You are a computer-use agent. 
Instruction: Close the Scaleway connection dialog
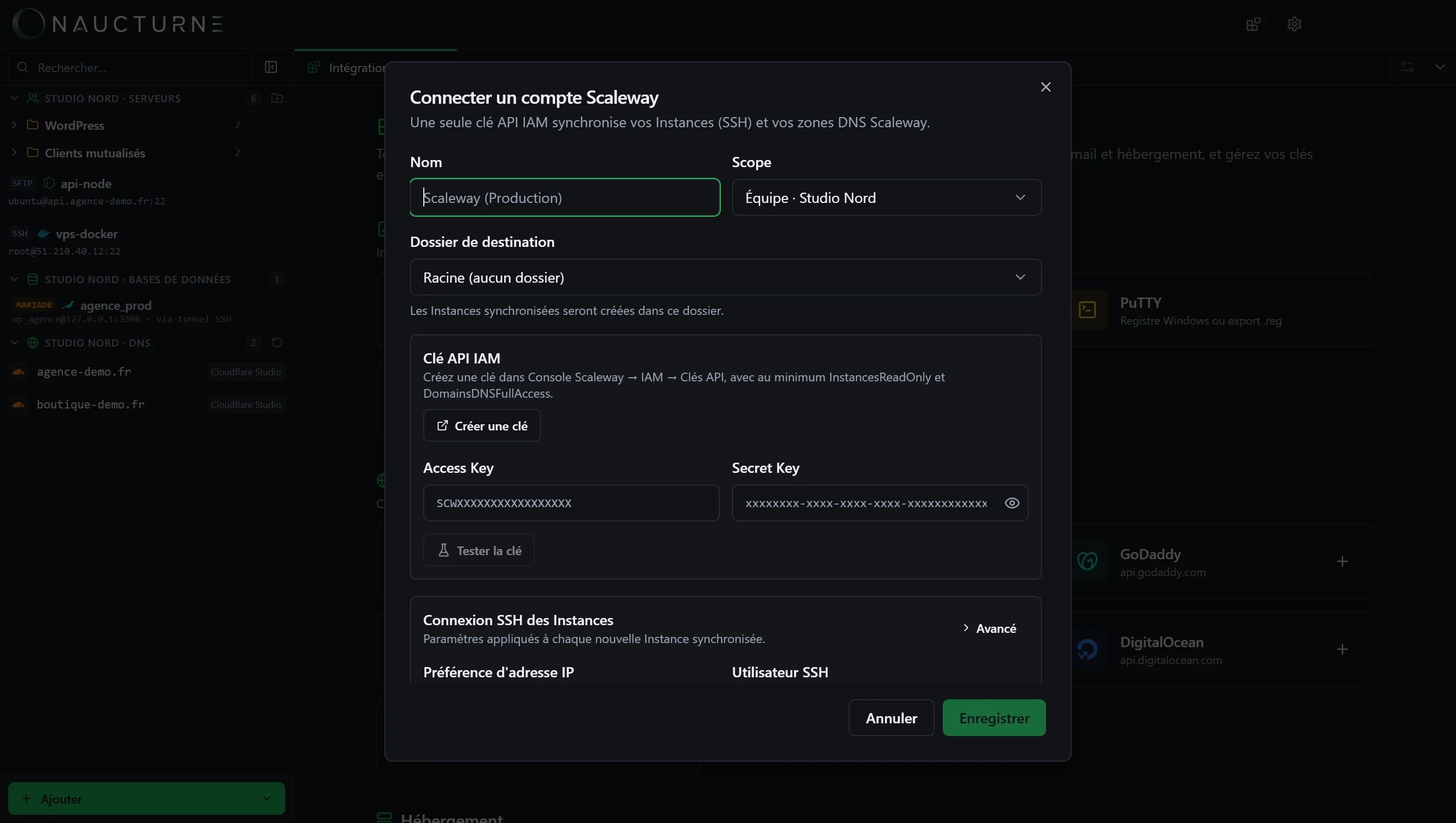pyautogui.click(x=1045, y=87)
